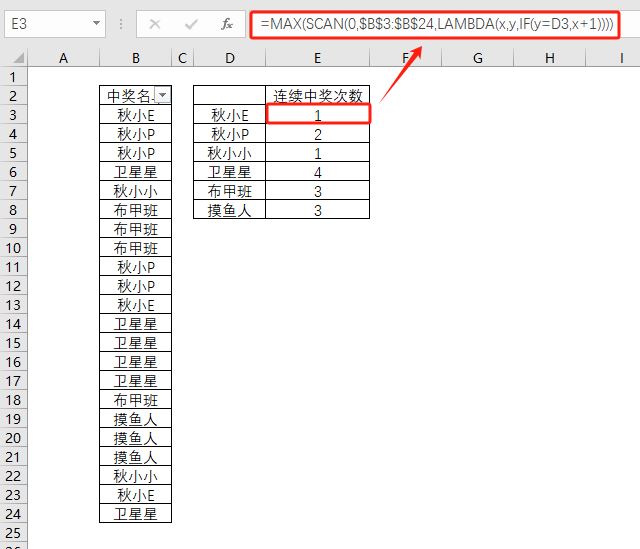
Task: Select cell B21 containing 摸鱼人
Action: (x=136, y=457)
